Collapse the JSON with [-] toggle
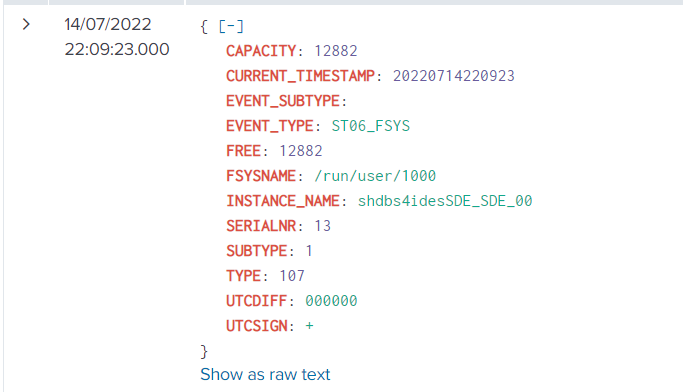This screenshot has height=392, width=683. [231, 27]
